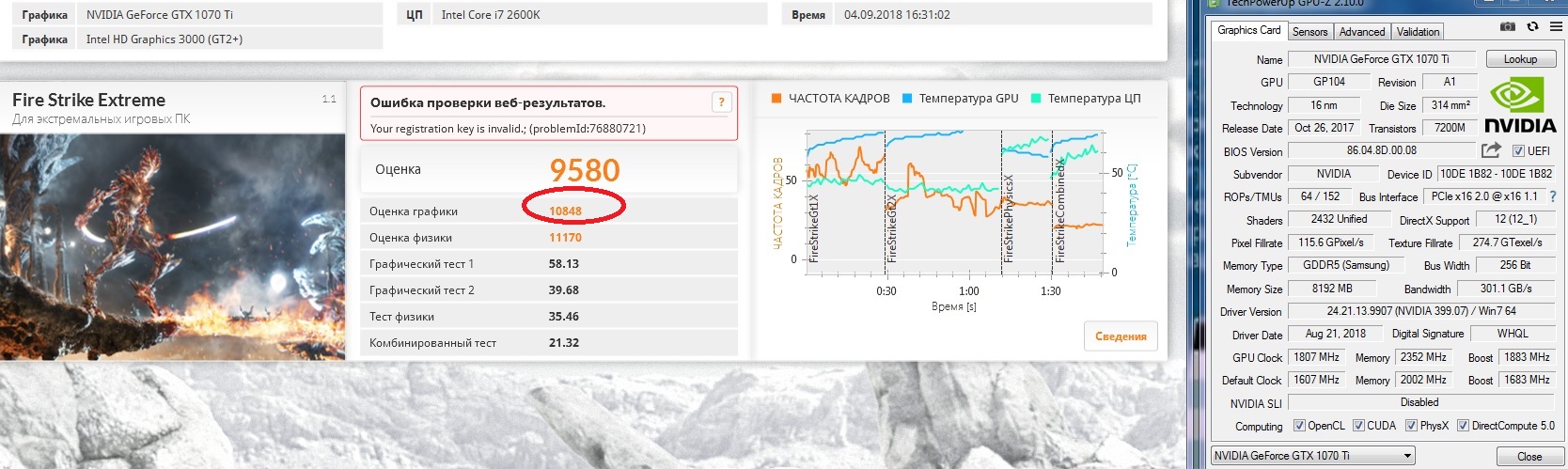1568x469 pixels.
Task: Click the blue Температура GPU legend swatch
Action: click(x=907, y=98)
